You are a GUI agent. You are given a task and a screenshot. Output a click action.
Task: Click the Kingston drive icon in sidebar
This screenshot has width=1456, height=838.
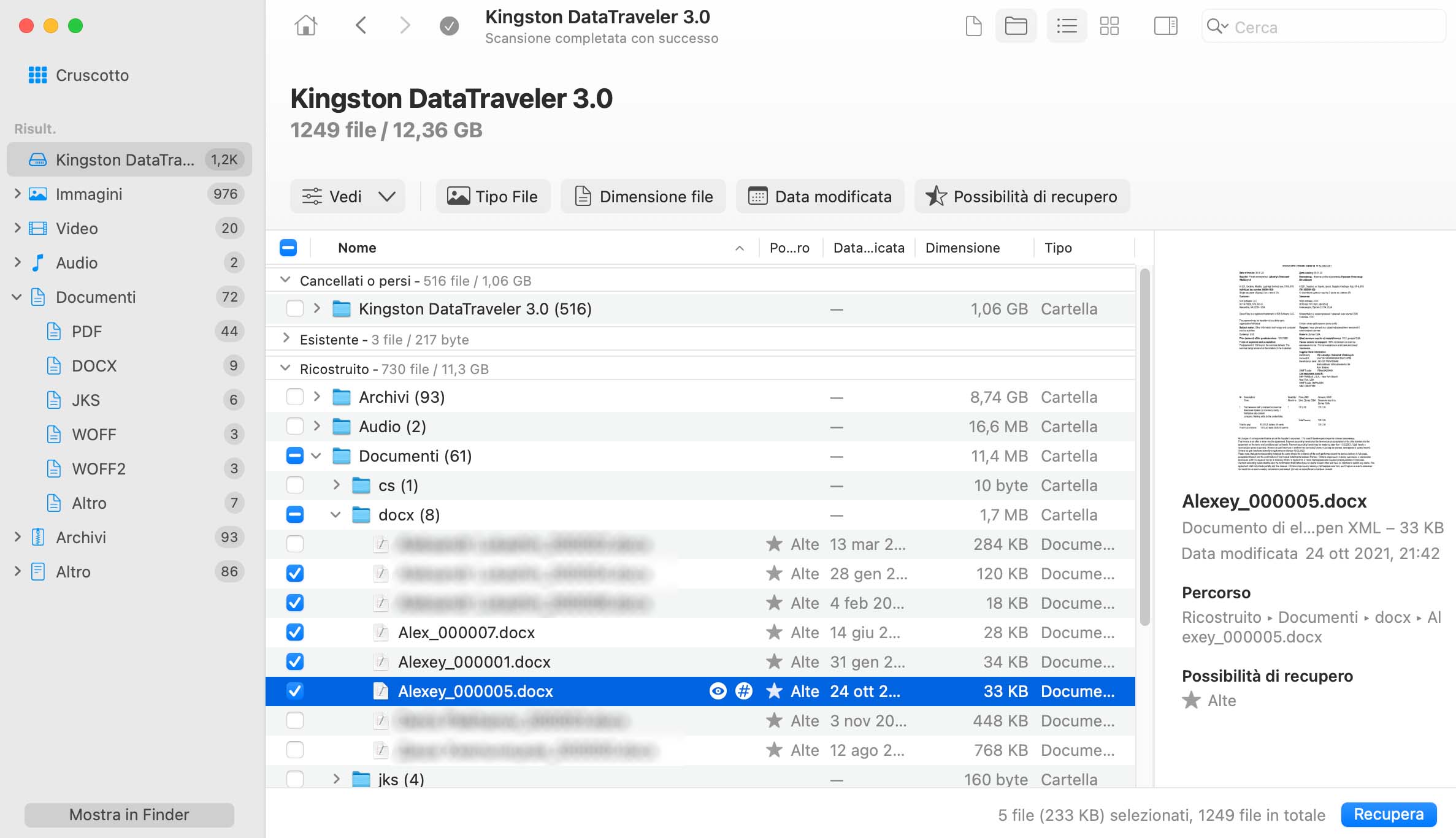pyautogui.click(x=38, y=159)
